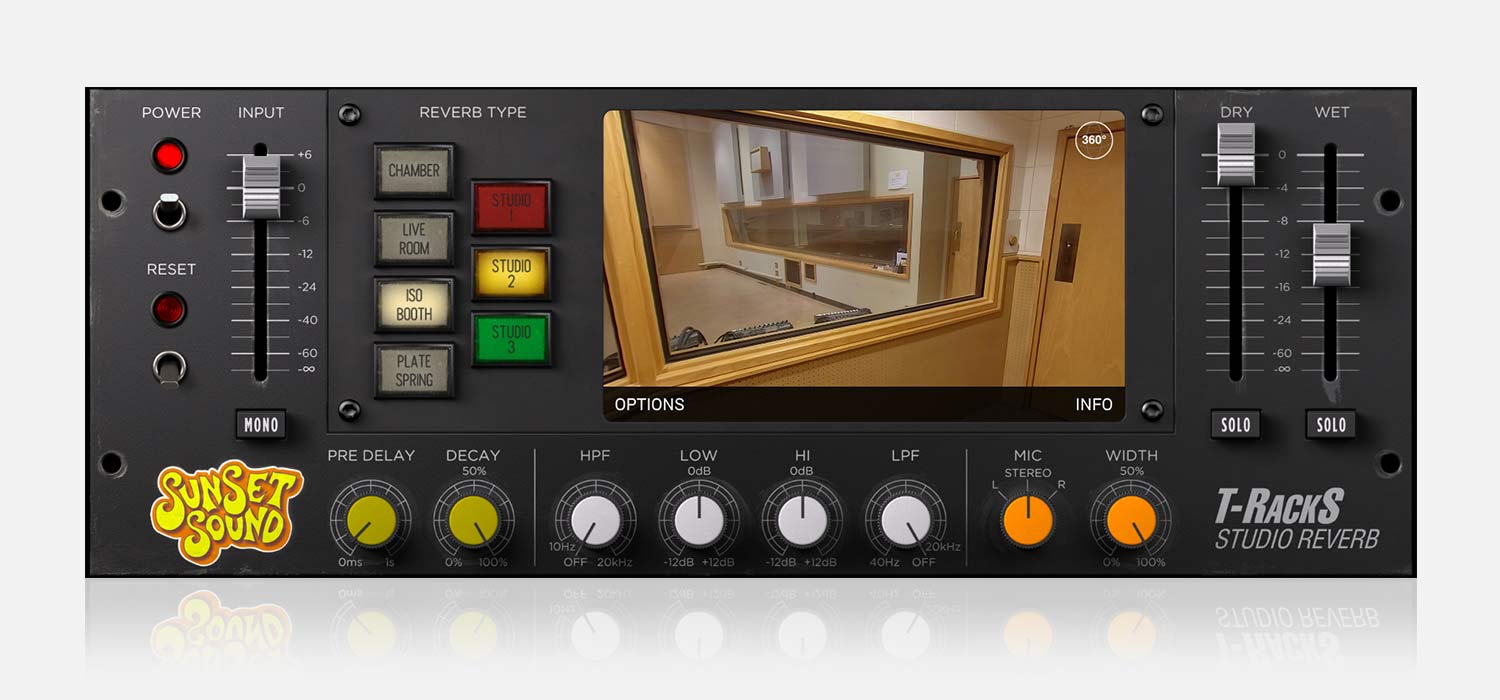Toggle the power switch
Image resolution: width=1500 pixels, height=700 pixels.
[170, 211]
